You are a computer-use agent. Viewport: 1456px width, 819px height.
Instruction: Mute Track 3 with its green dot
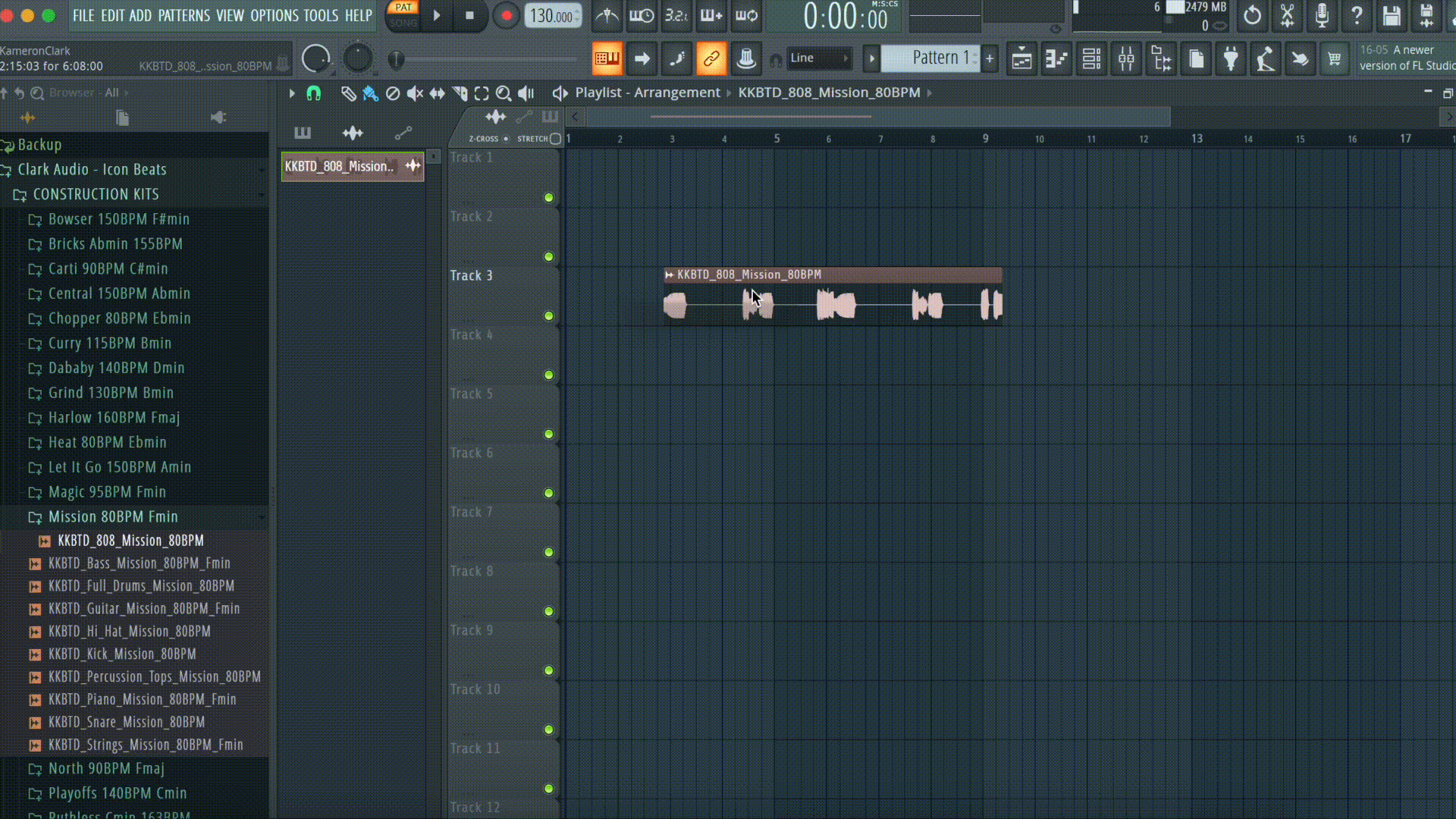548,315
